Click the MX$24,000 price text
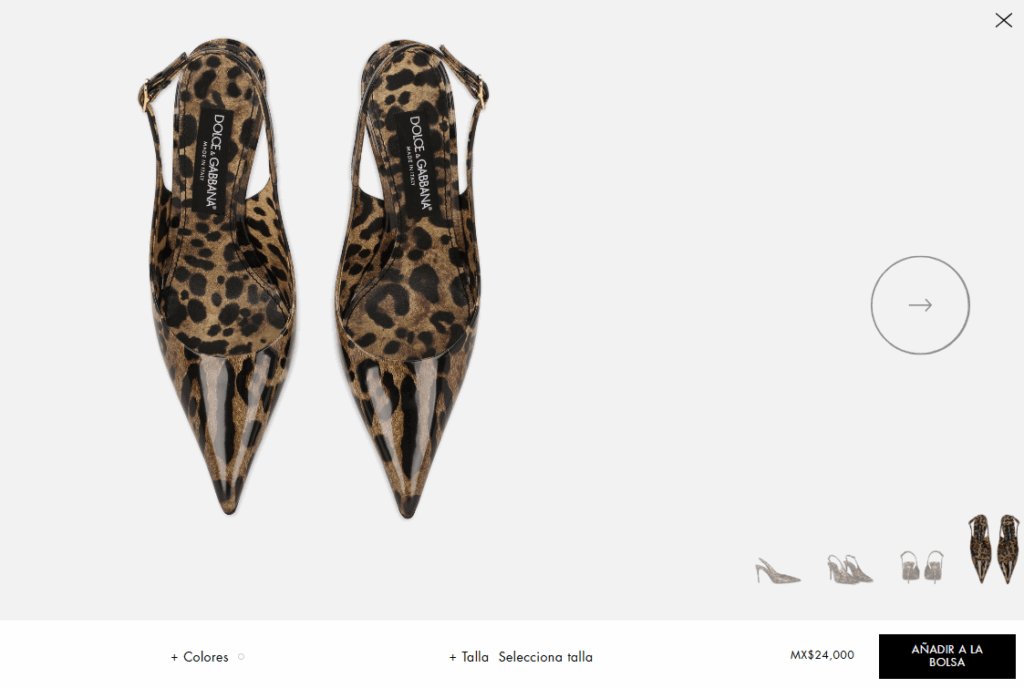1024x688 pixels. pos(822,655)
